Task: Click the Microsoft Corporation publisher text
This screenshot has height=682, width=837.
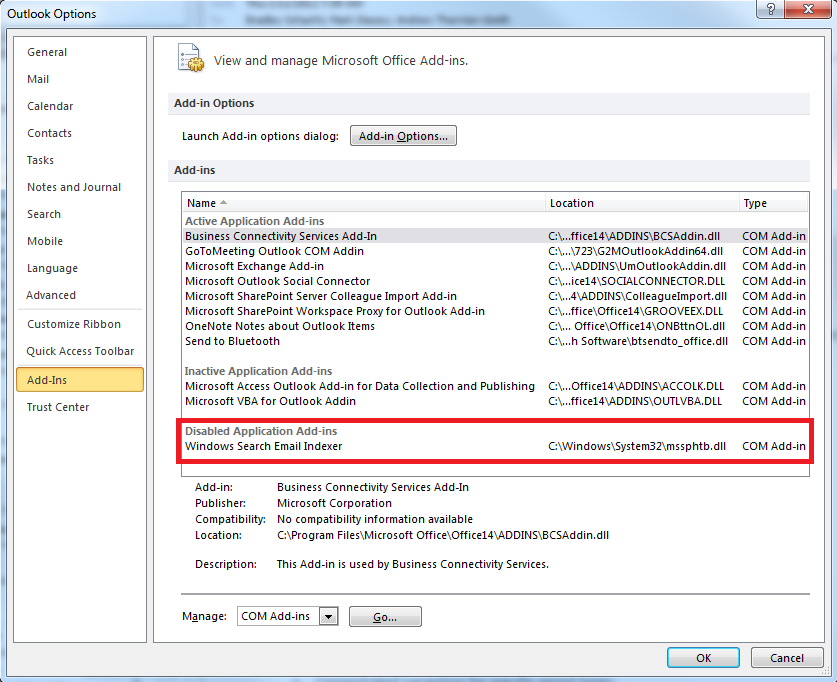Action: pyautogui.click(x=334, y=503)
